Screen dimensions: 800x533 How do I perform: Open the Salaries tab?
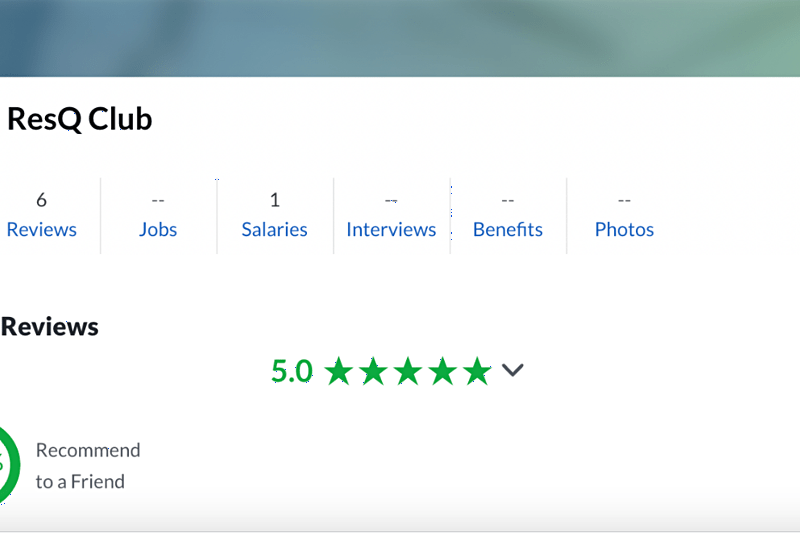pos(274,229)
